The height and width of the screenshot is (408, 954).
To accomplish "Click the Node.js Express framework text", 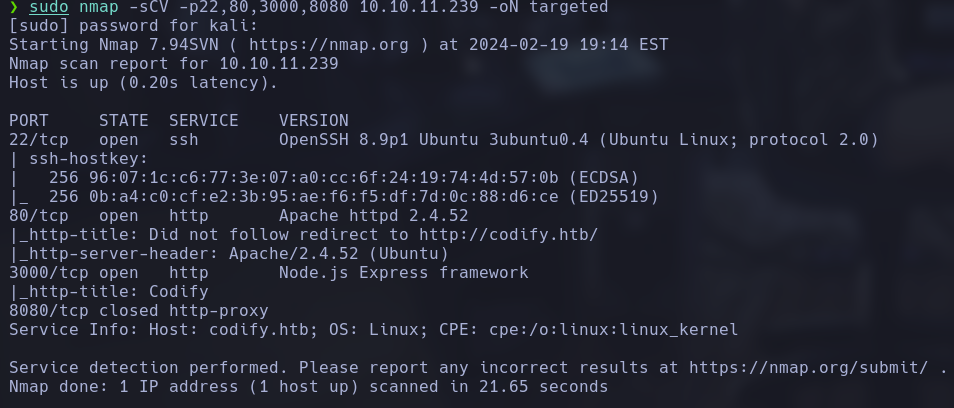I will point(403,272).
